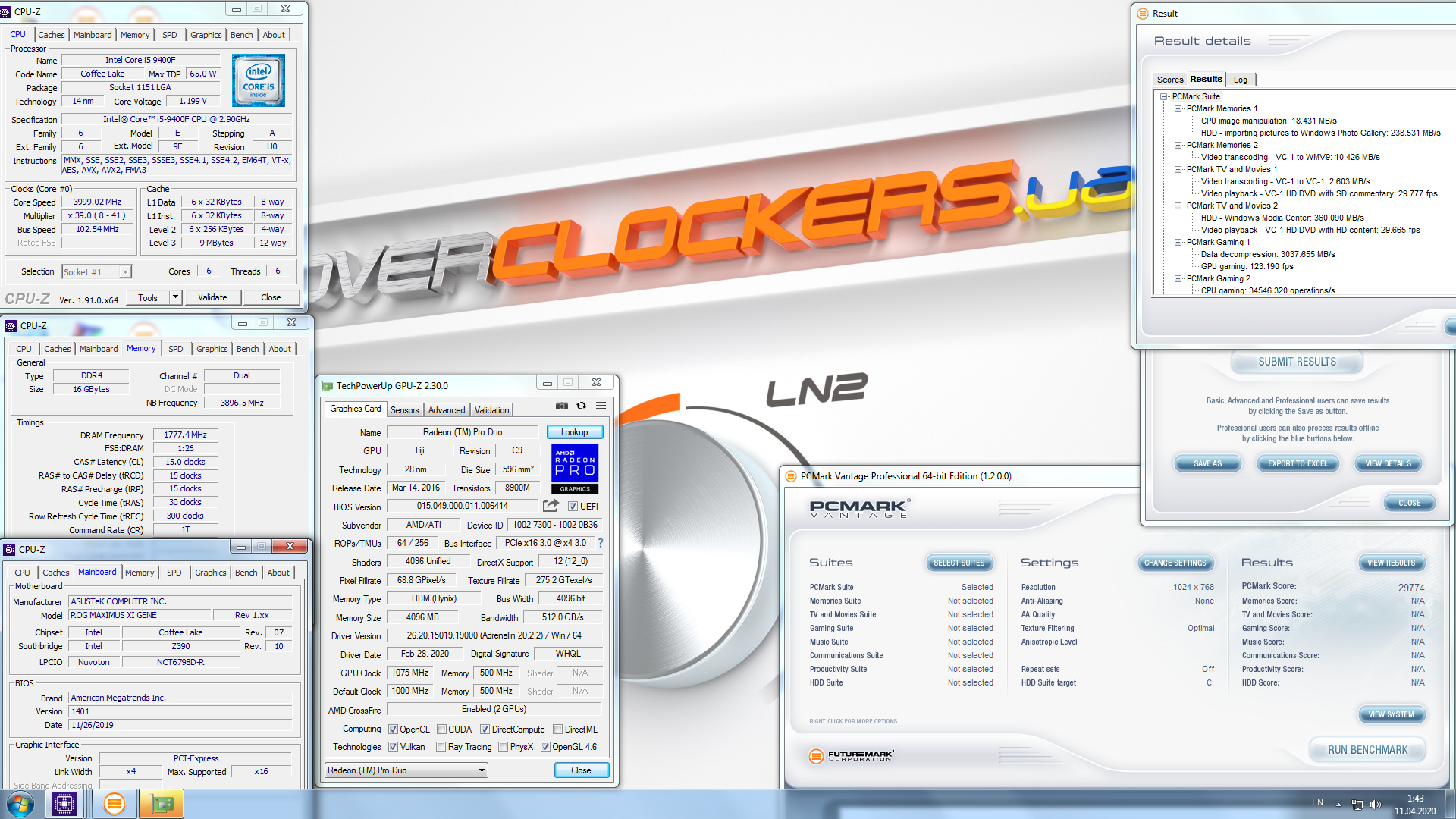Click the GPU-Z refresh icon
The image size is (1456, 819).
pyautogui.click(x=581, y=406)
